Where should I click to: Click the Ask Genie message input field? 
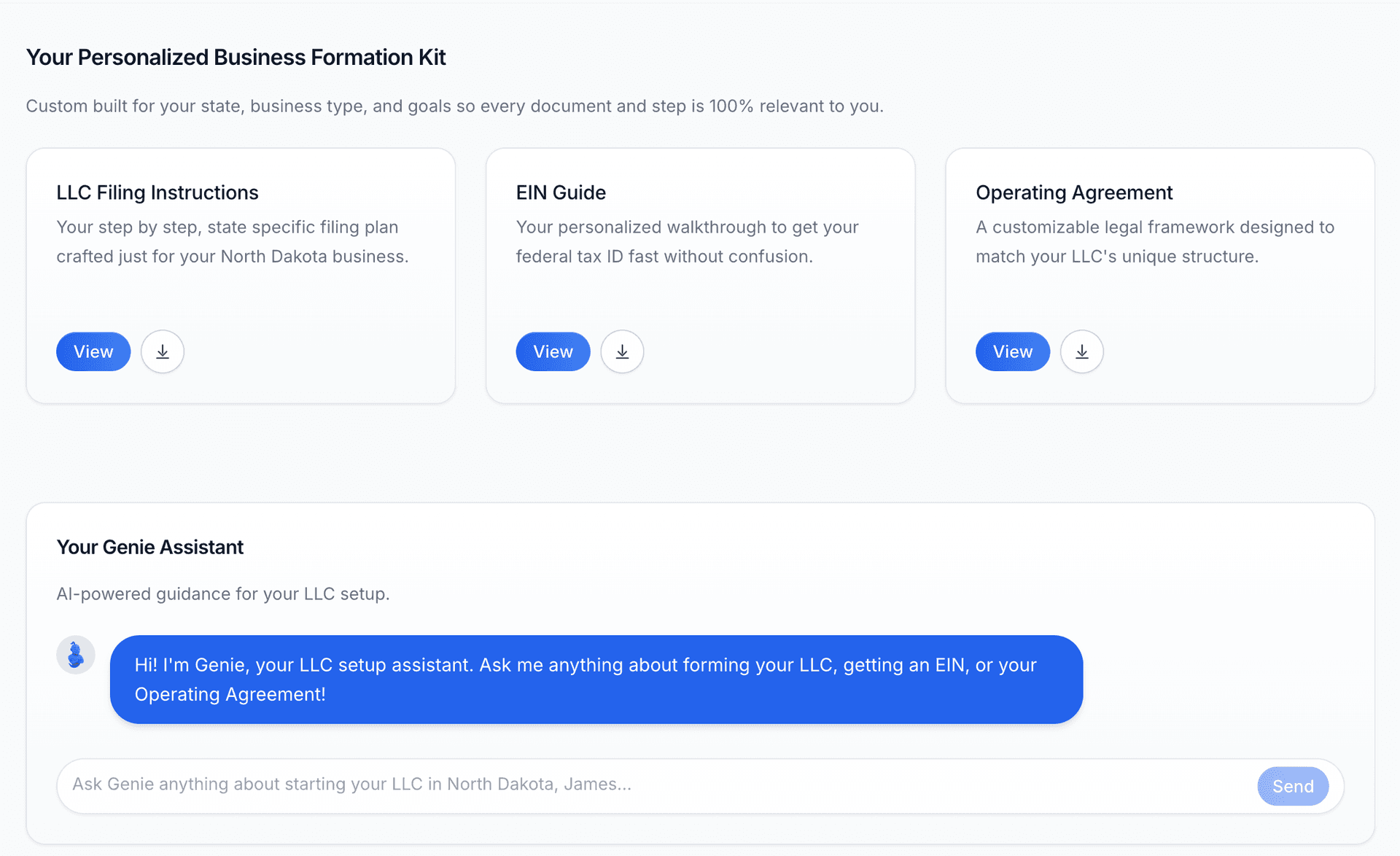click(x=510, y=785)
